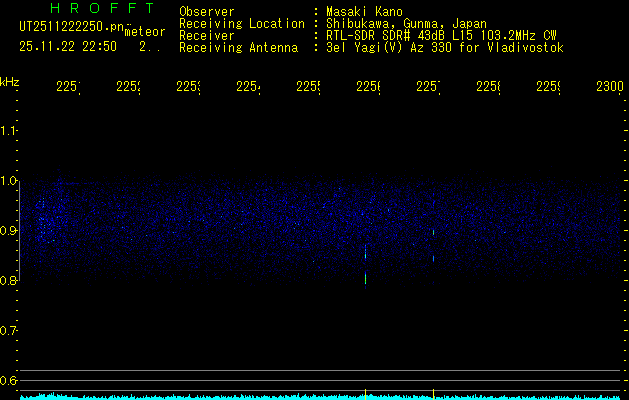The height and width of the screenshot is (400, 629).
Task: Click the 0.8 frequency axis label
Action: (8, 281)
